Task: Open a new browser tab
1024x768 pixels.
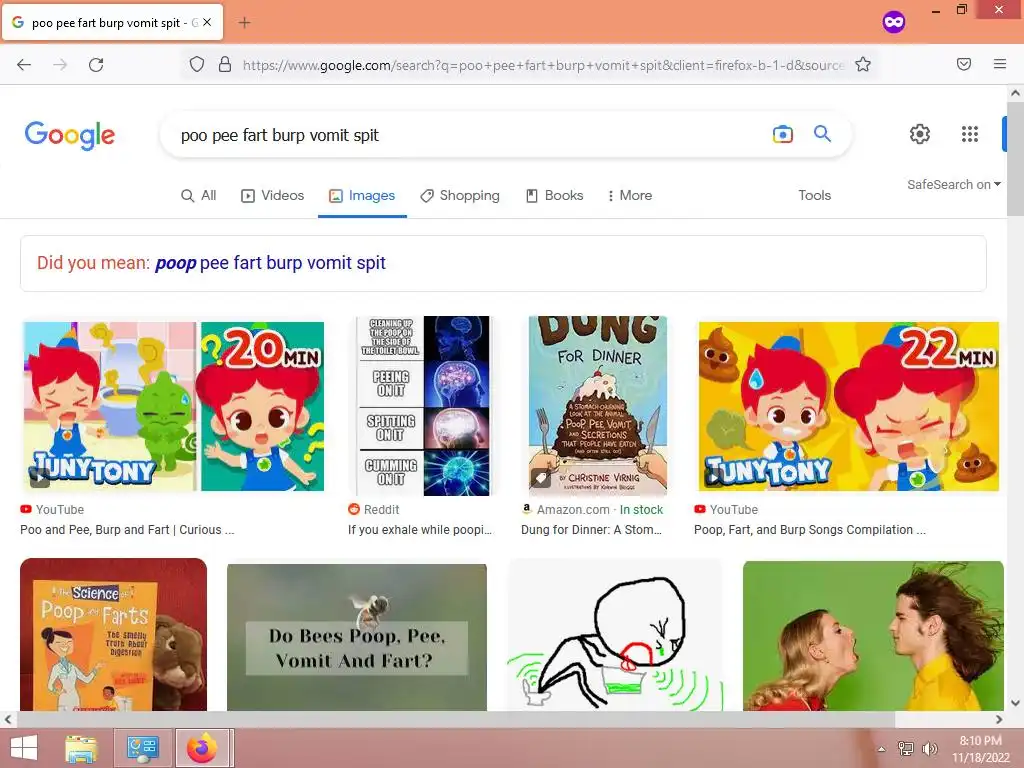Action: (x=244, y=23)
